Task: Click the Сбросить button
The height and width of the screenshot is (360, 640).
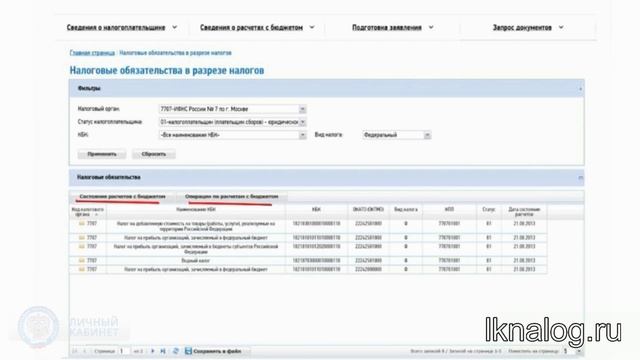Action: click(x=154, y=154)
